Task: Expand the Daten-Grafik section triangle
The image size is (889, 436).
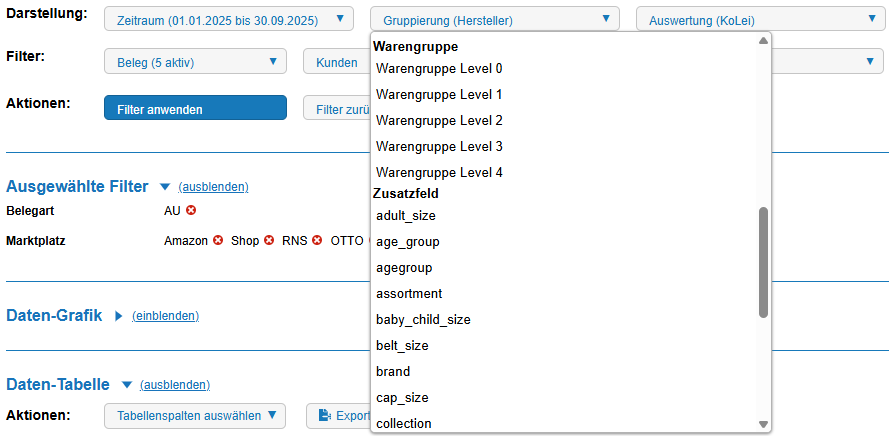Action: [x=118, y=316]
